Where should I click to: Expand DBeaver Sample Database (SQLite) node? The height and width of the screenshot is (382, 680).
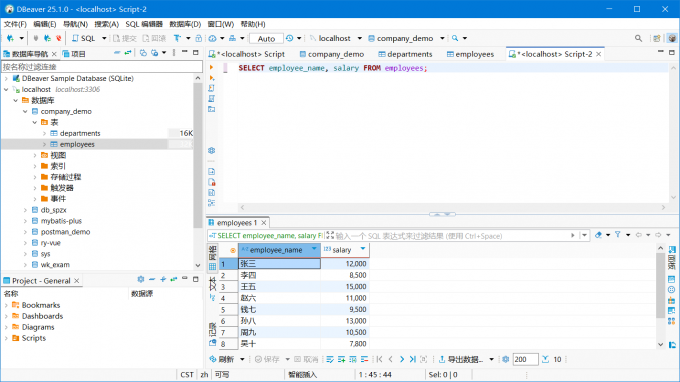tap(6, 78)
